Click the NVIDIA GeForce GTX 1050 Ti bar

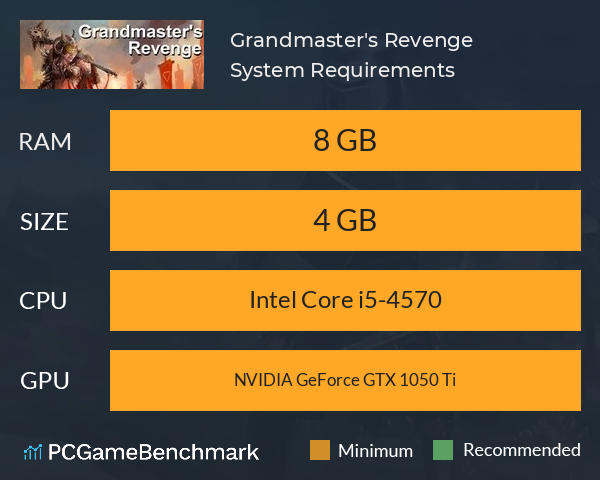(345, 380)
